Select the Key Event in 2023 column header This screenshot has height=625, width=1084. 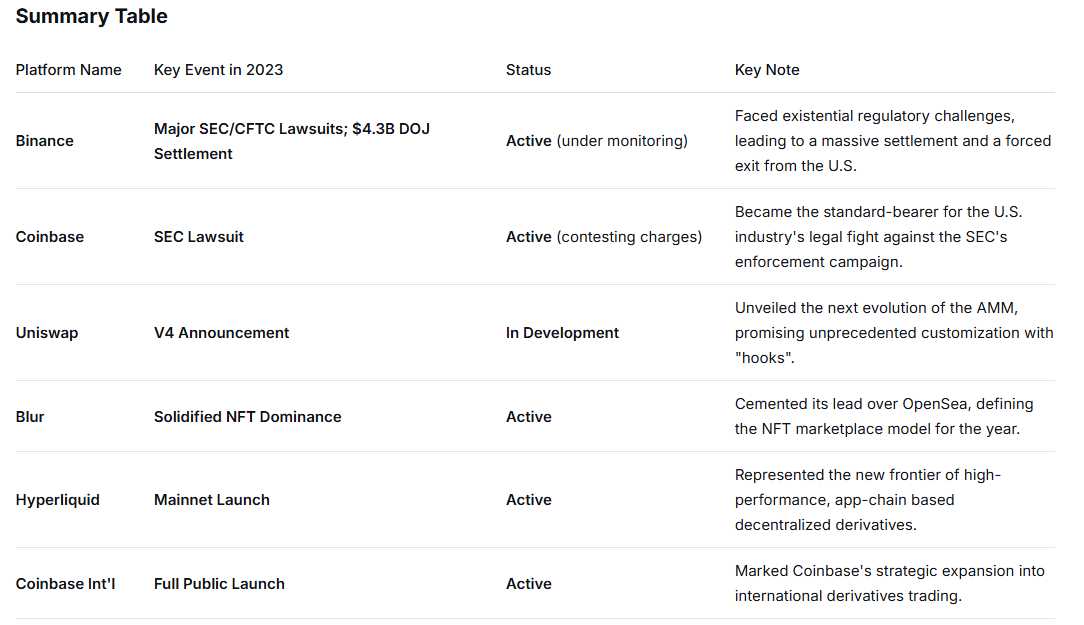217,70
